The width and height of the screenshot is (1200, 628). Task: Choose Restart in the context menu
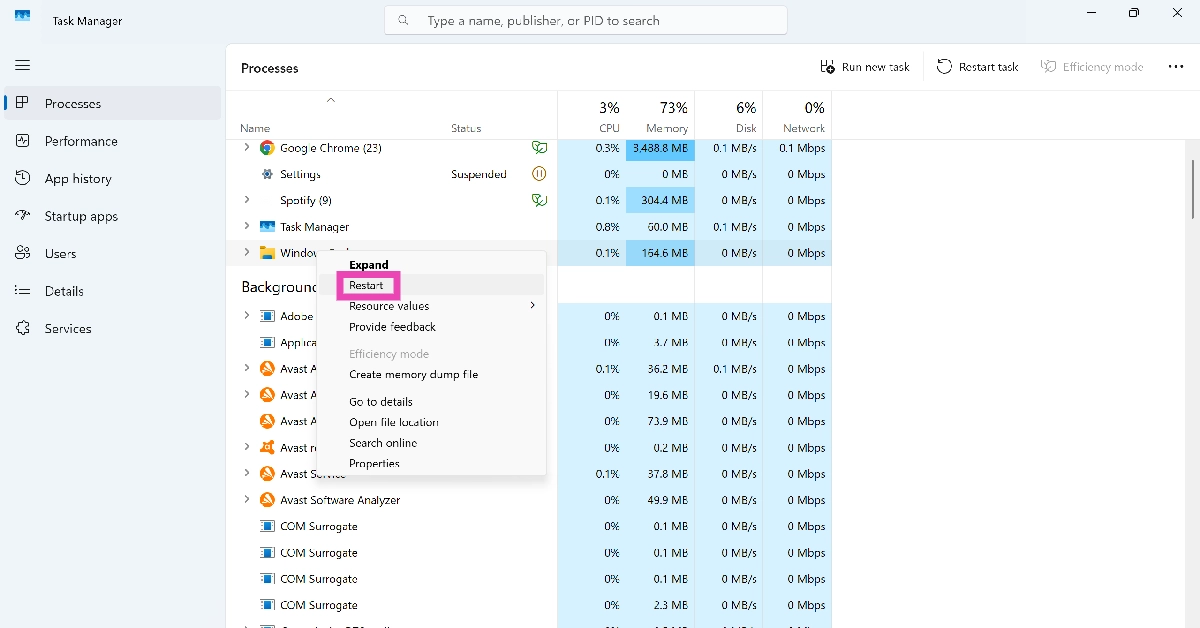[x=366, y=285]
